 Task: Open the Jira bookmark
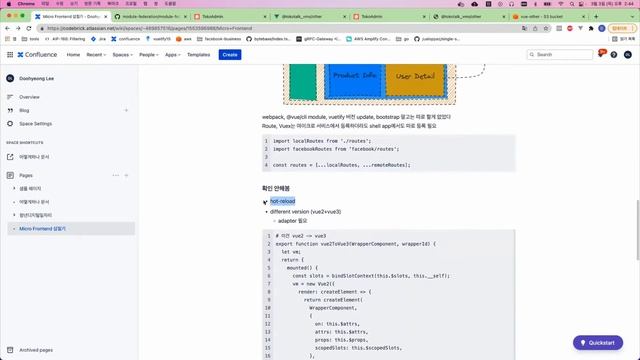click(98, 39)
